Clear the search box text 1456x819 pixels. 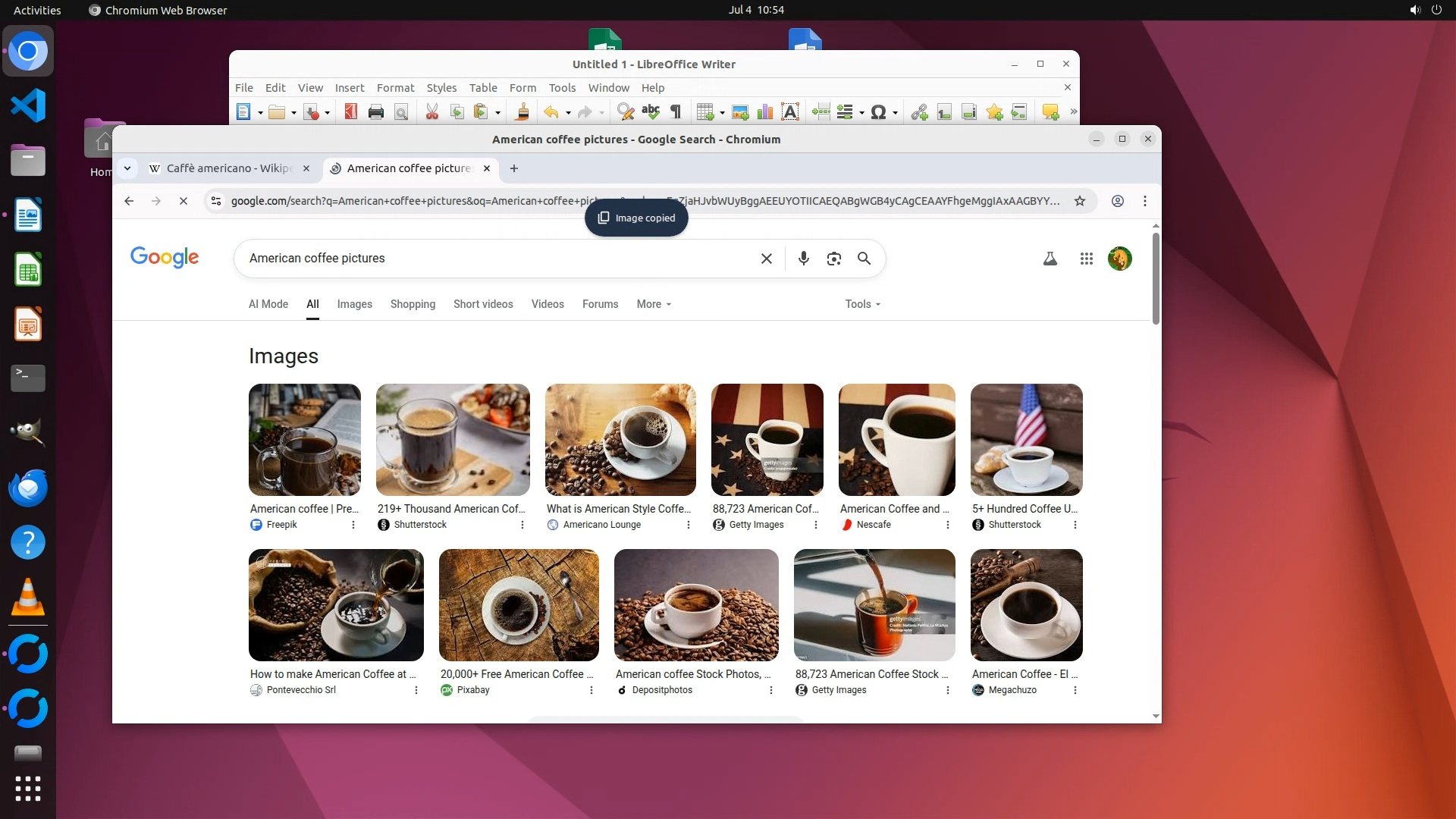pyautogui.click(x=767, y=259)
